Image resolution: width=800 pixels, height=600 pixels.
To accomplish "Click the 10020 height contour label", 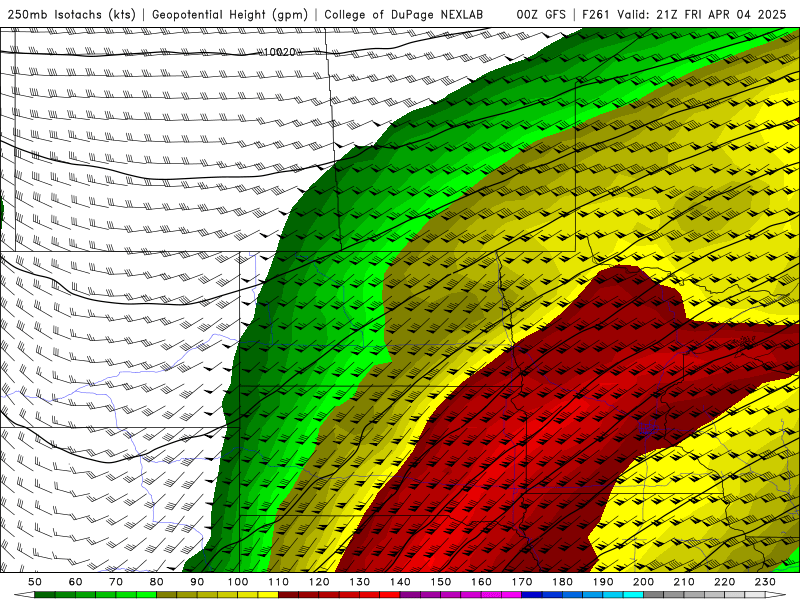I will coord(279,52).
